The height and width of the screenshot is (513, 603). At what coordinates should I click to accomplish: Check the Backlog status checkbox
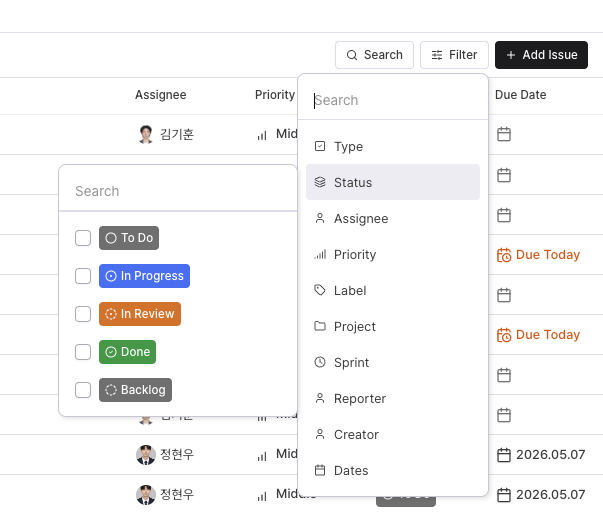pyautogui.click(x=83, y=390)
